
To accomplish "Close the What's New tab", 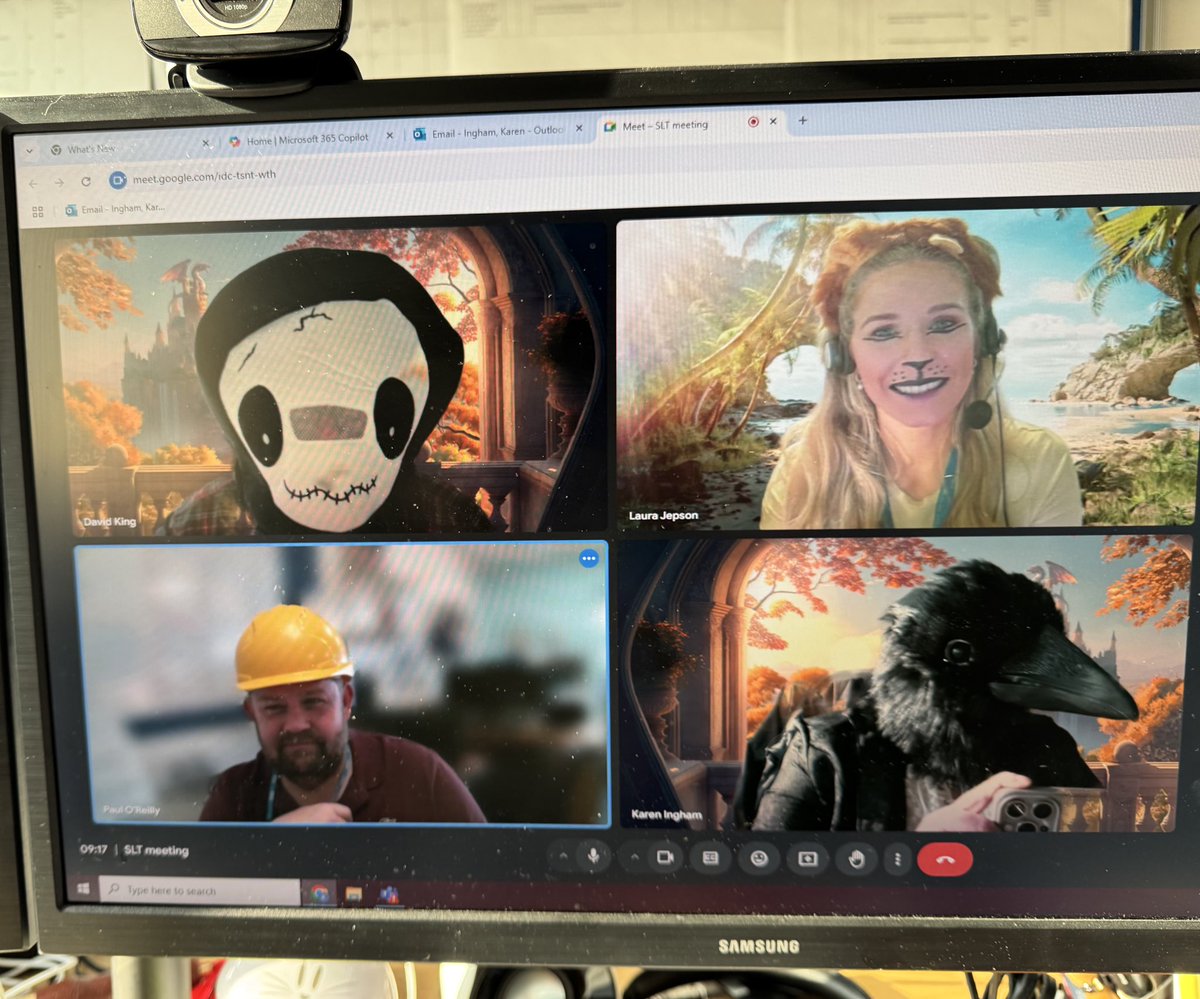I will [x=206, y=144].
